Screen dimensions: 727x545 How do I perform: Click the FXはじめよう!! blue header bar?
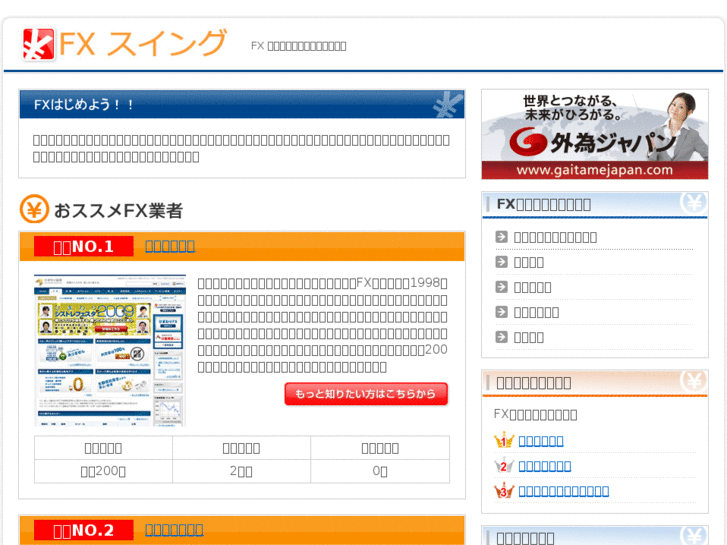click(242, 104)
